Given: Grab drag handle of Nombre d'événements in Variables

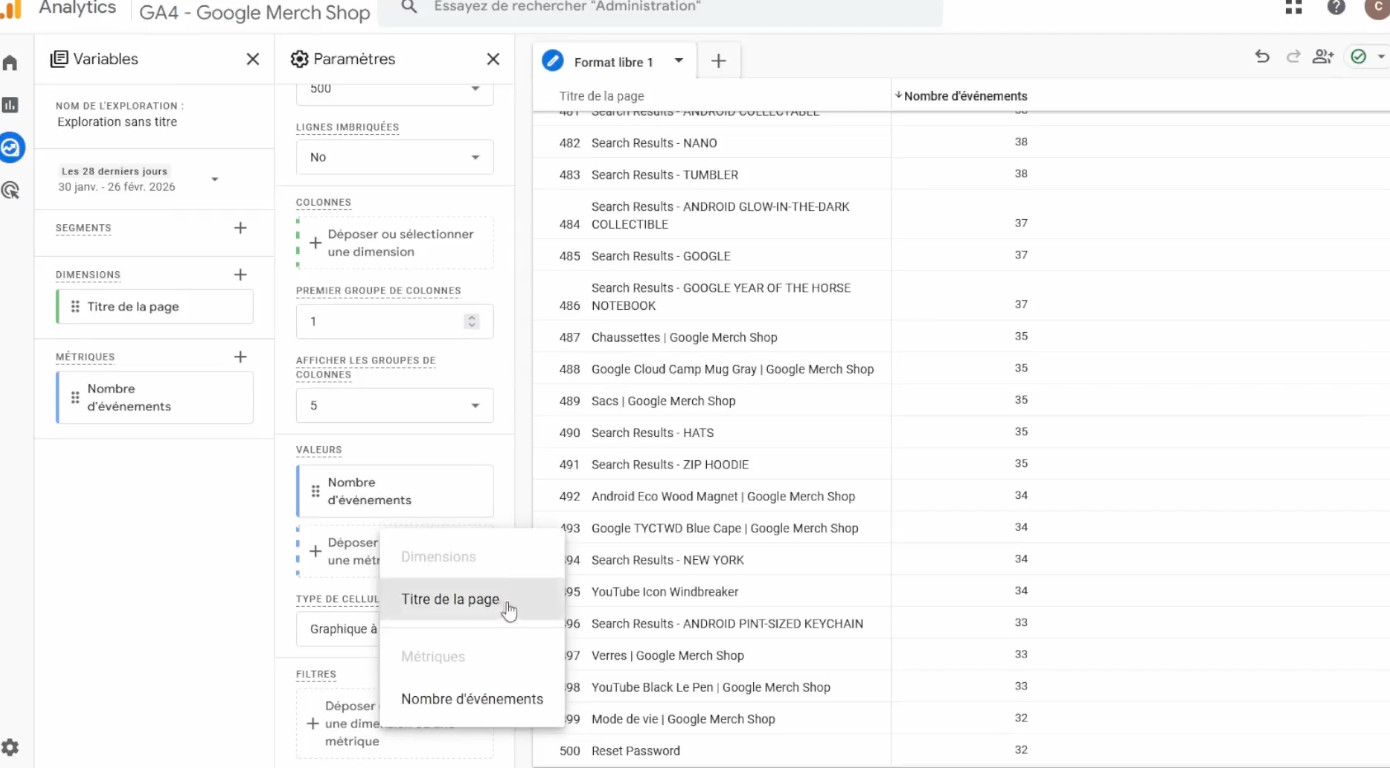Looking at the screenshot, I should pos(75,398).
